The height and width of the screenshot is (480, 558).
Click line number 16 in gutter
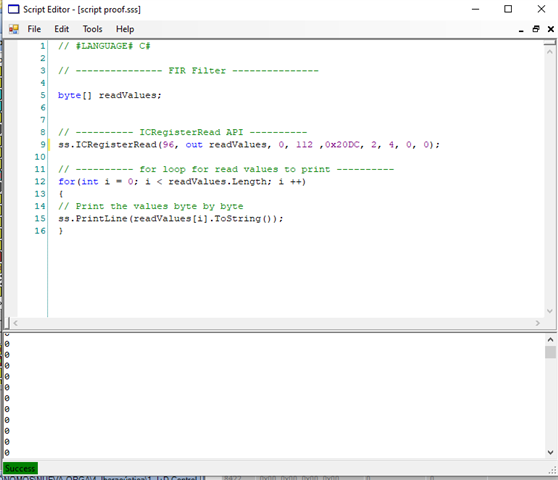[40, 231]
